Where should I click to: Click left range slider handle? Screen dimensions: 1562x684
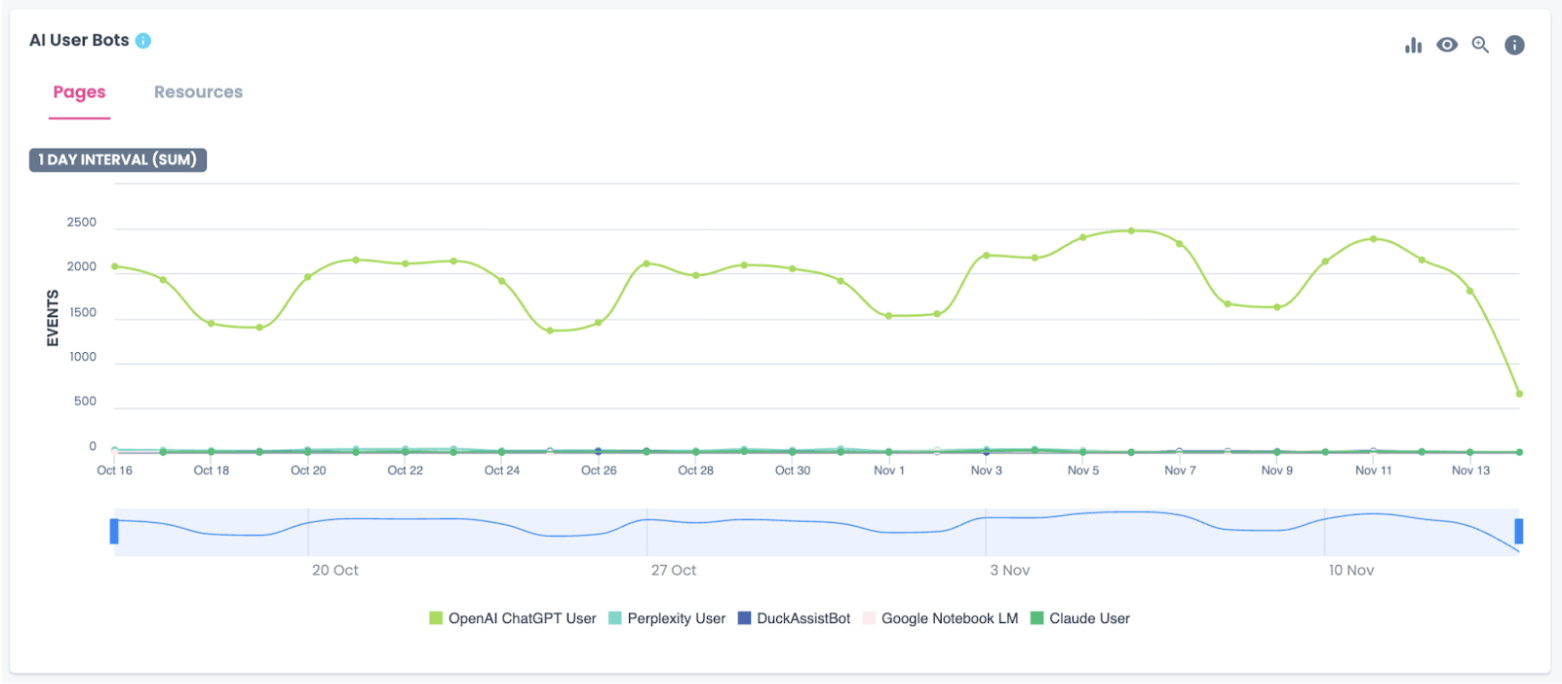pyautogui.click(x=114, y=531)
